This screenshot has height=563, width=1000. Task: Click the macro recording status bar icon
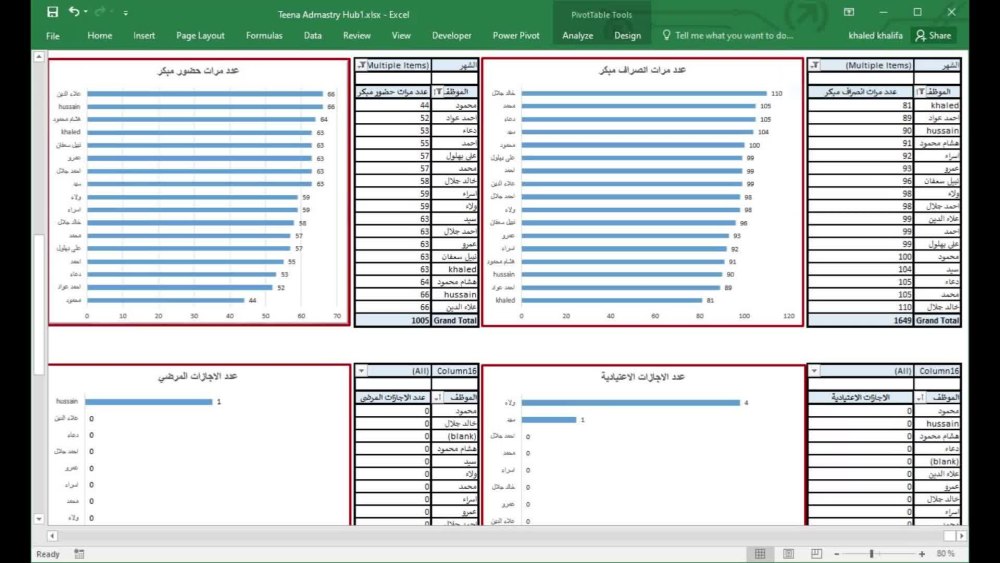(79, 553)
